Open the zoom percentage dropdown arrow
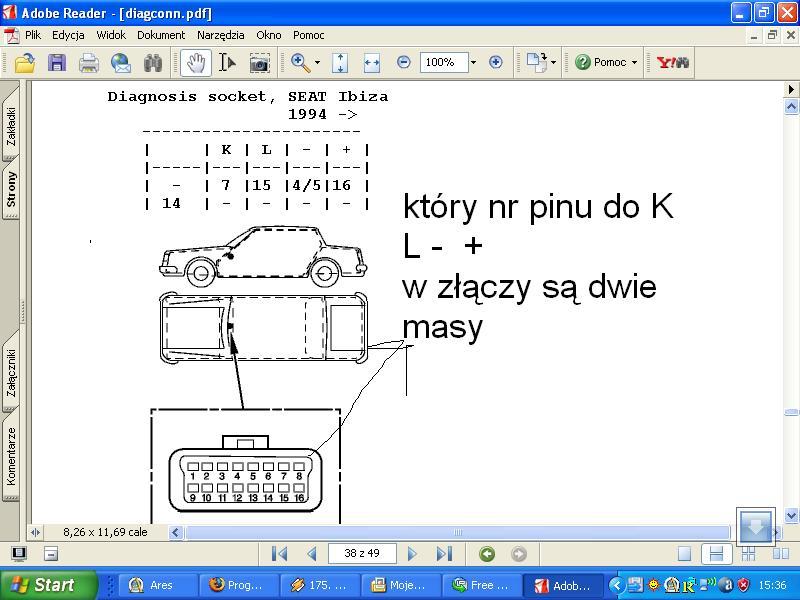The image size is (800, 600). coord(473,62)
